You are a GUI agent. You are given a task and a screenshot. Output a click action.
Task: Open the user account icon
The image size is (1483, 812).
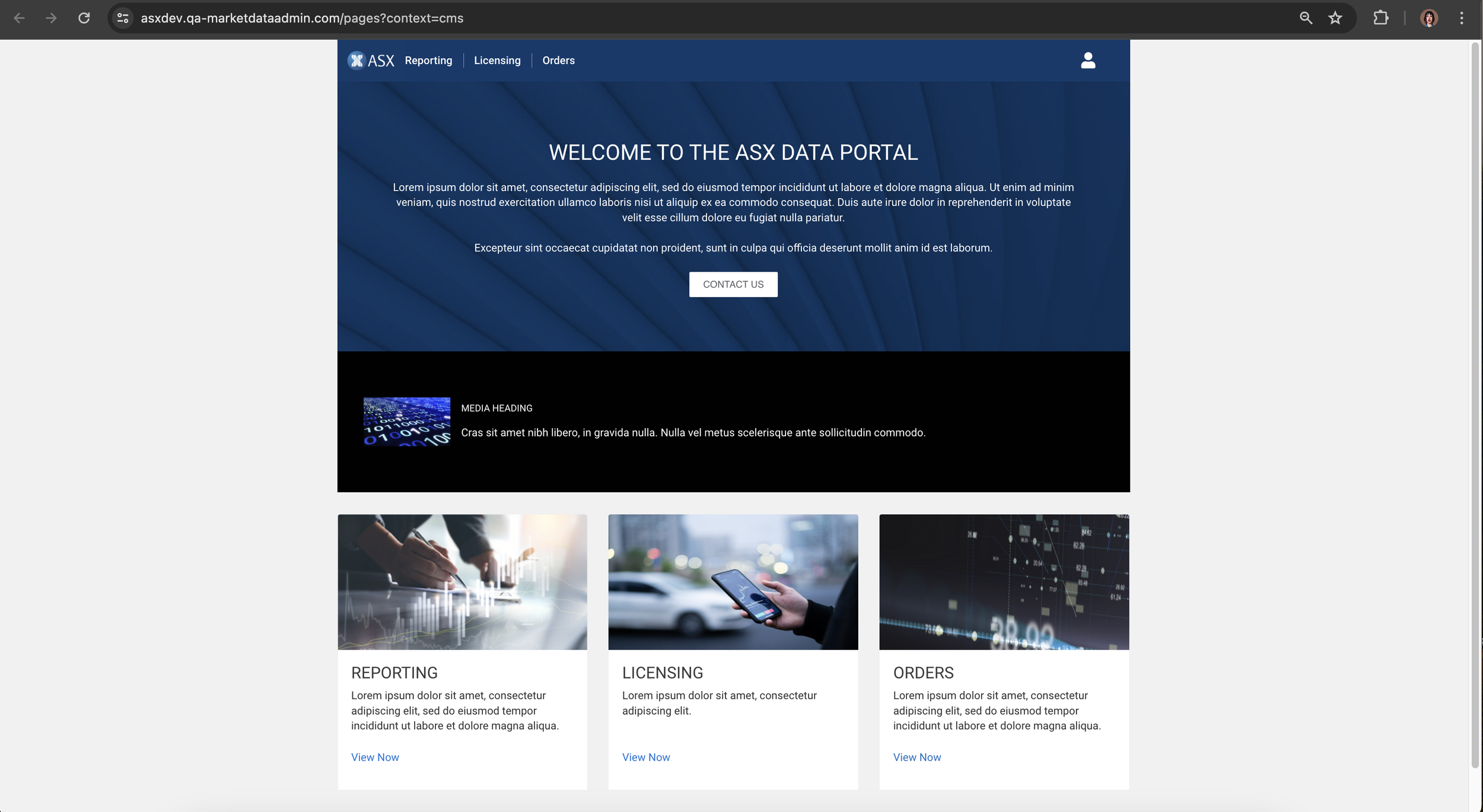pyautogui.click(x=1087, y=60)
